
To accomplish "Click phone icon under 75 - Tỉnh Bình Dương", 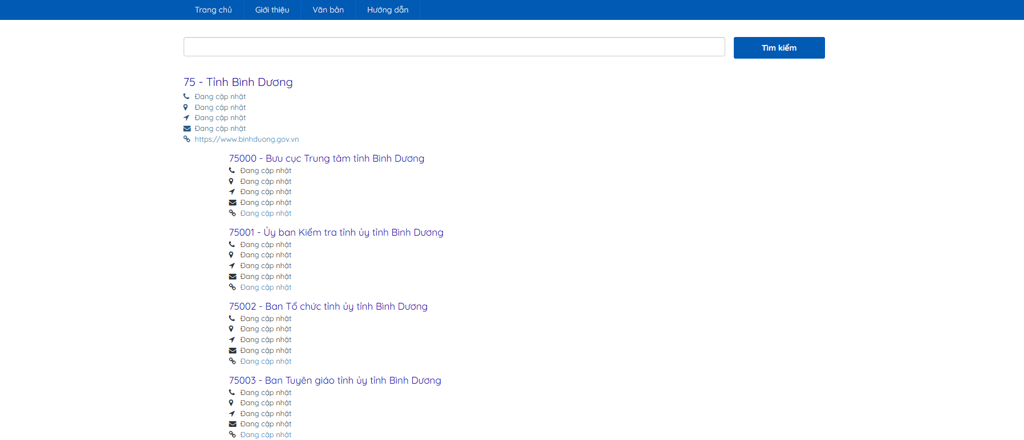I will point(186,97).
